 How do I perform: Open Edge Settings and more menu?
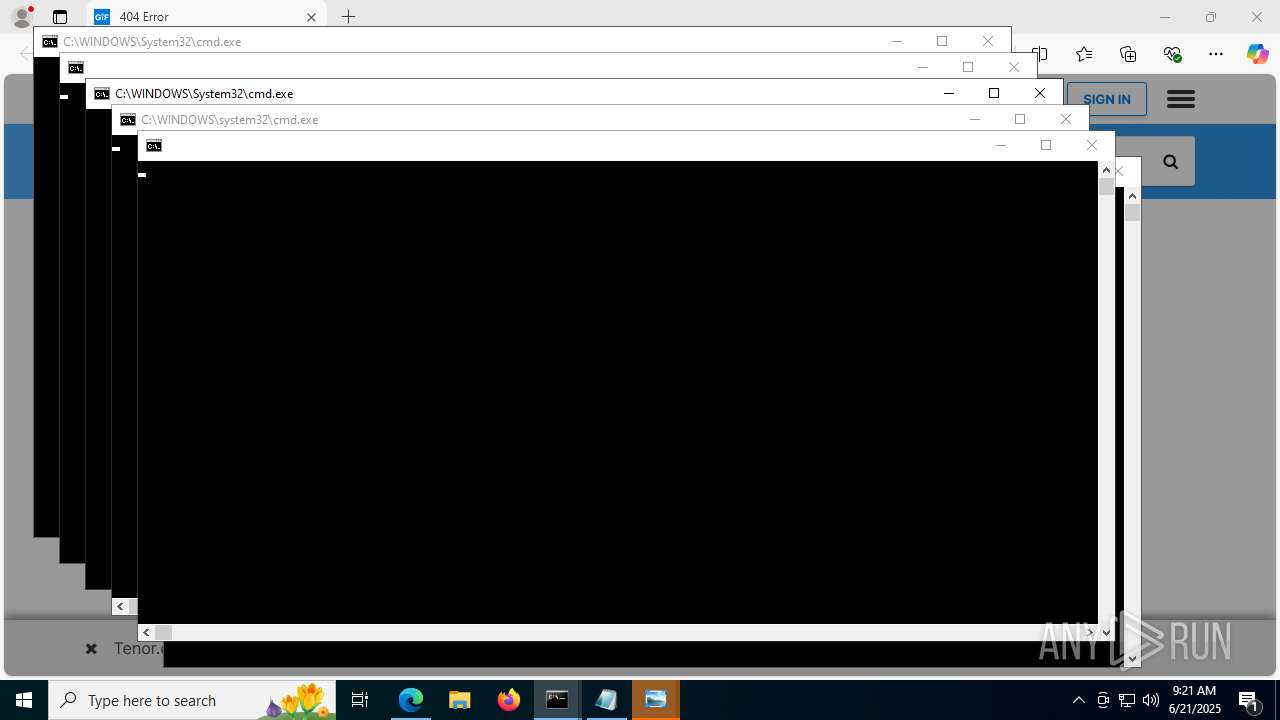[1216, 54]
